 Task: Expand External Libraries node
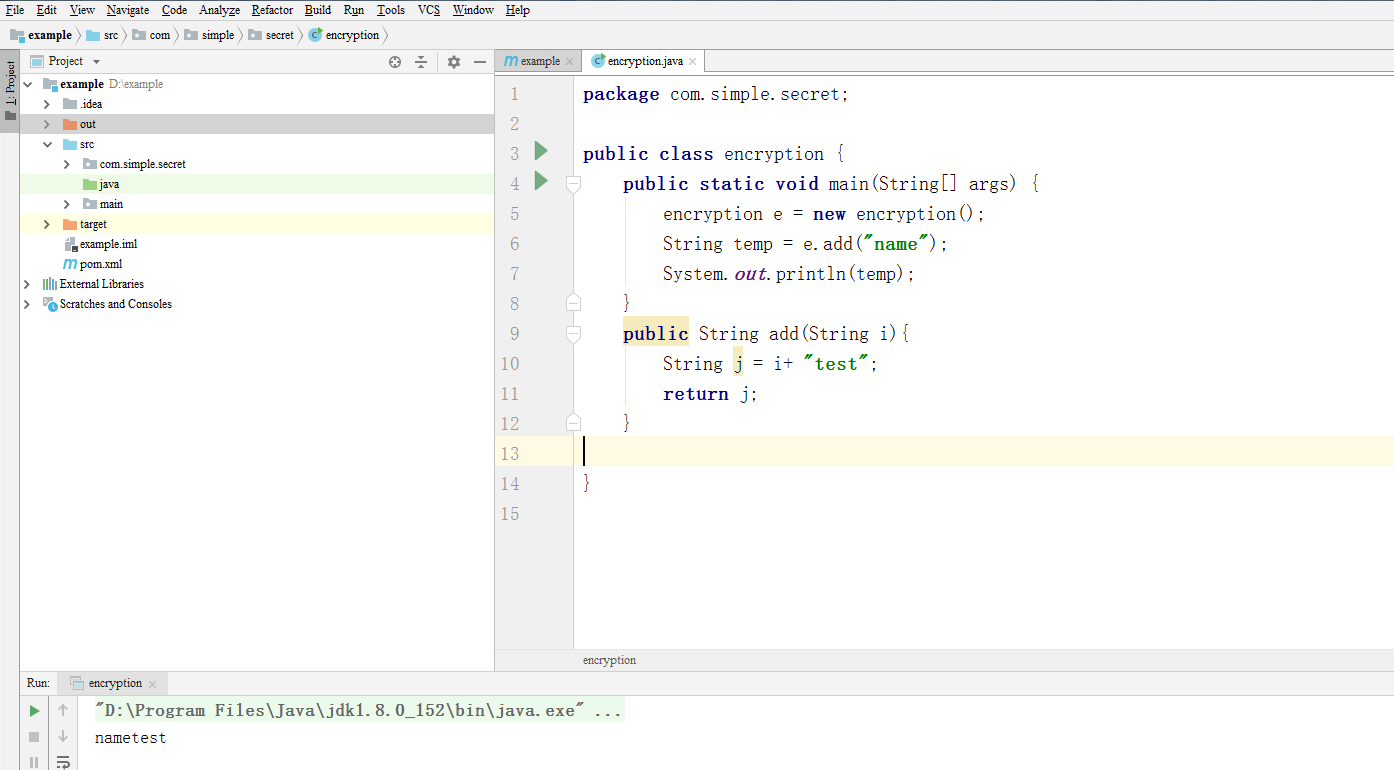[27, 284]
